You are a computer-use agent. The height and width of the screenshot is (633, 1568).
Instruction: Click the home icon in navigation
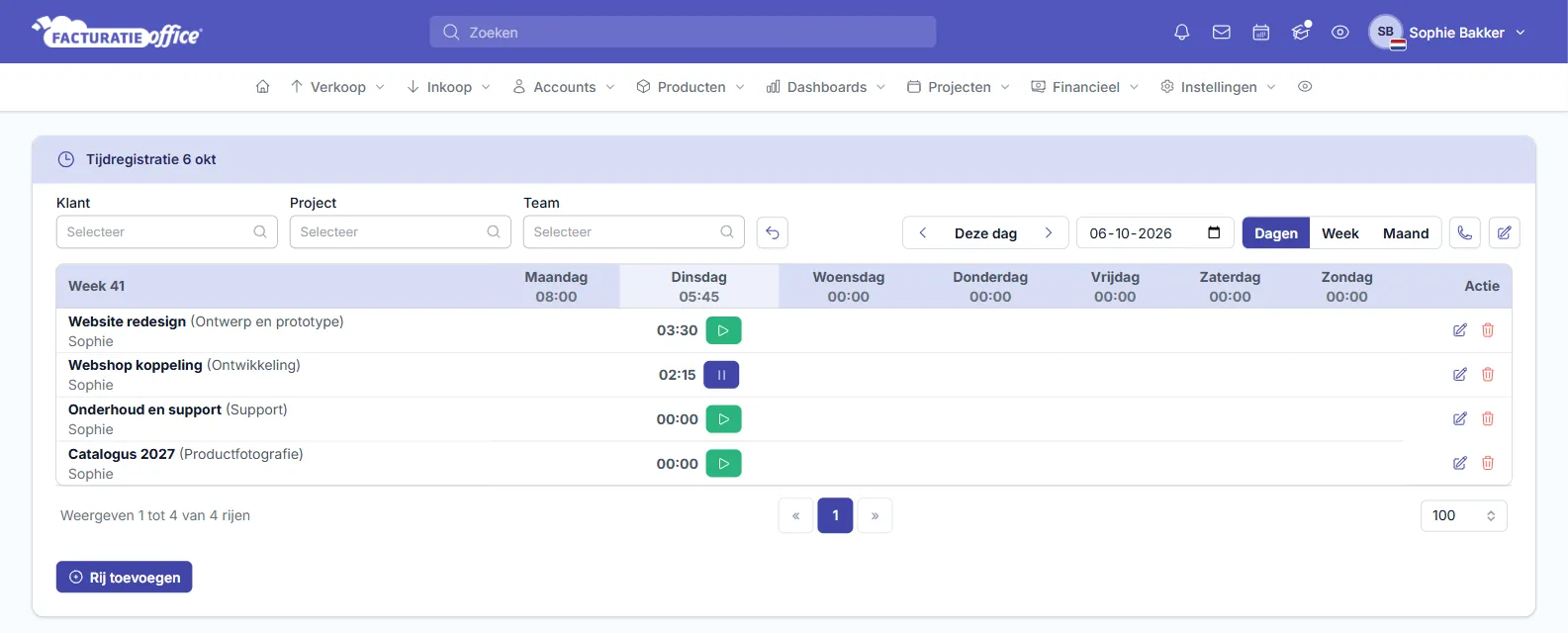(262, 87)
